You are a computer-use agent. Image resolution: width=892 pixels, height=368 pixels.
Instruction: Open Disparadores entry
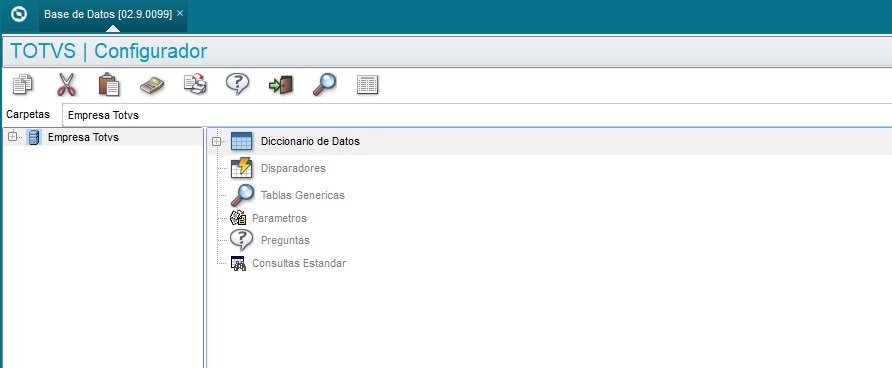point(293,168)
